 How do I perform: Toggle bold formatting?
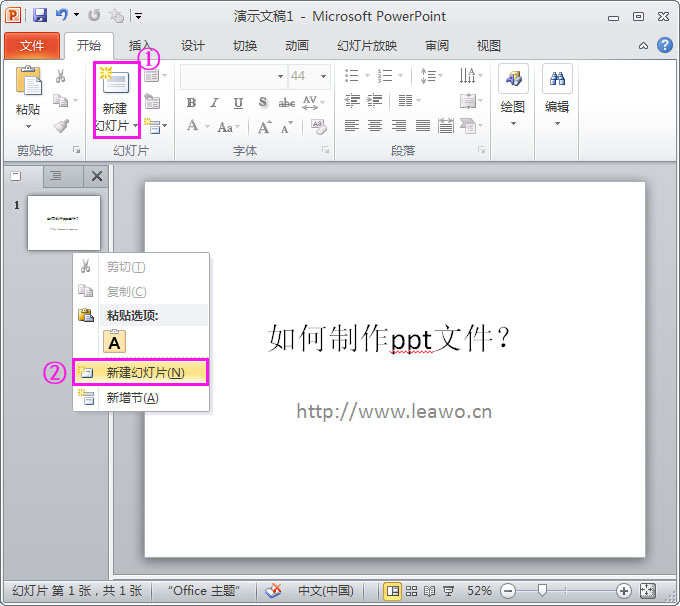pyautogui.click(x=191, y=103)
